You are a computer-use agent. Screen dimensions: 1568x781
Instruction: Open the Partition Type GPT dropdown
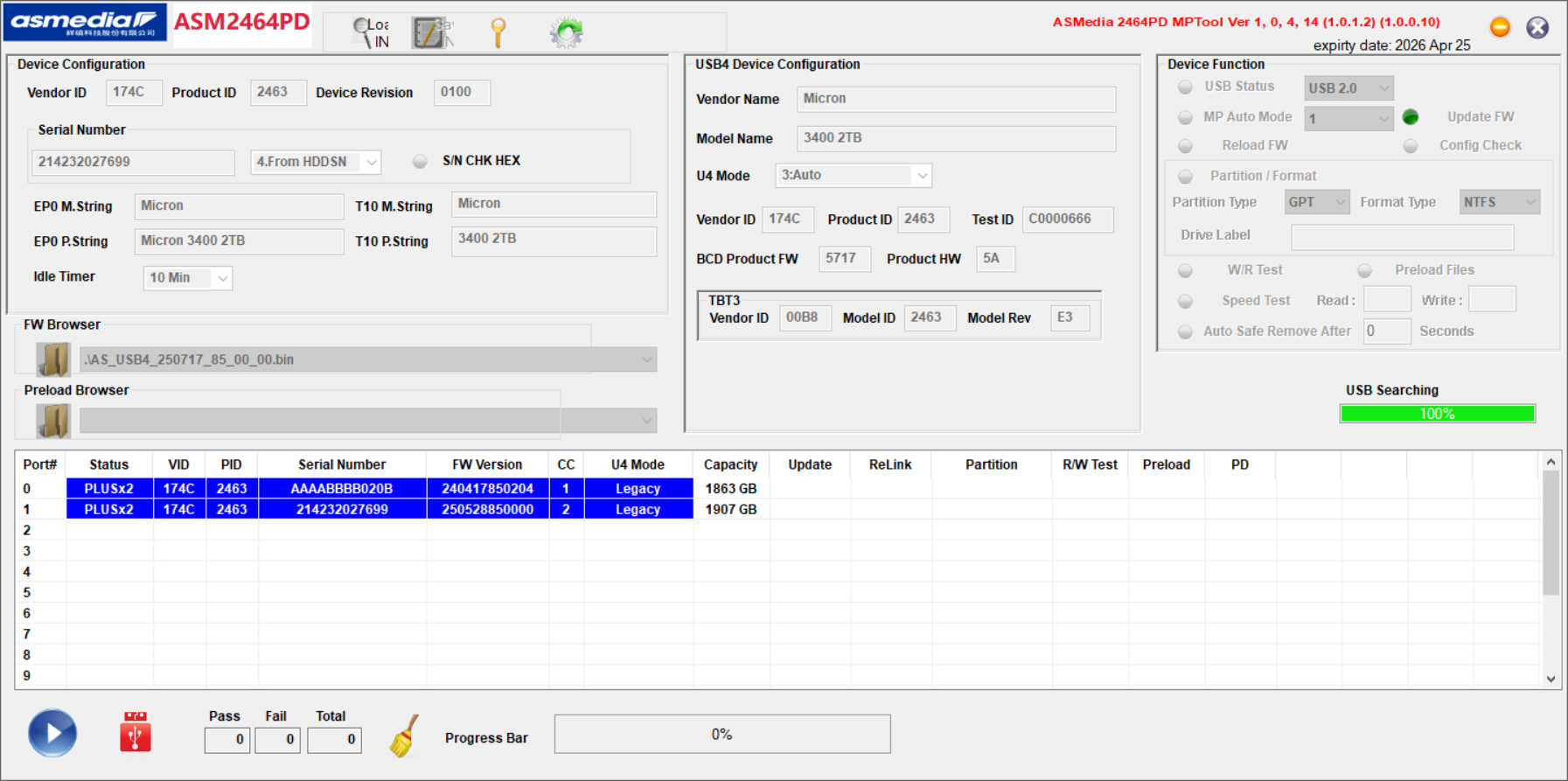(x=1317, y=202)
